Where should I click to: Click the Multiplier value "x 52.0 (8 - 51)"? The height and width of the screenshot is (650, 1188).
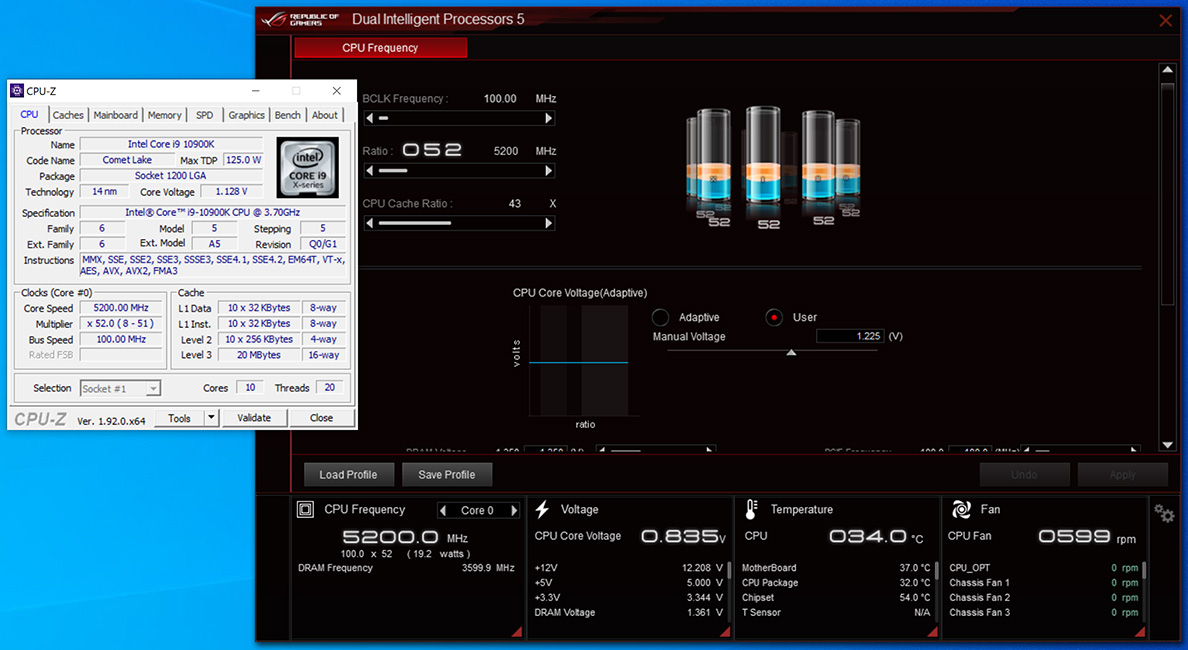[x=121, y=323]
